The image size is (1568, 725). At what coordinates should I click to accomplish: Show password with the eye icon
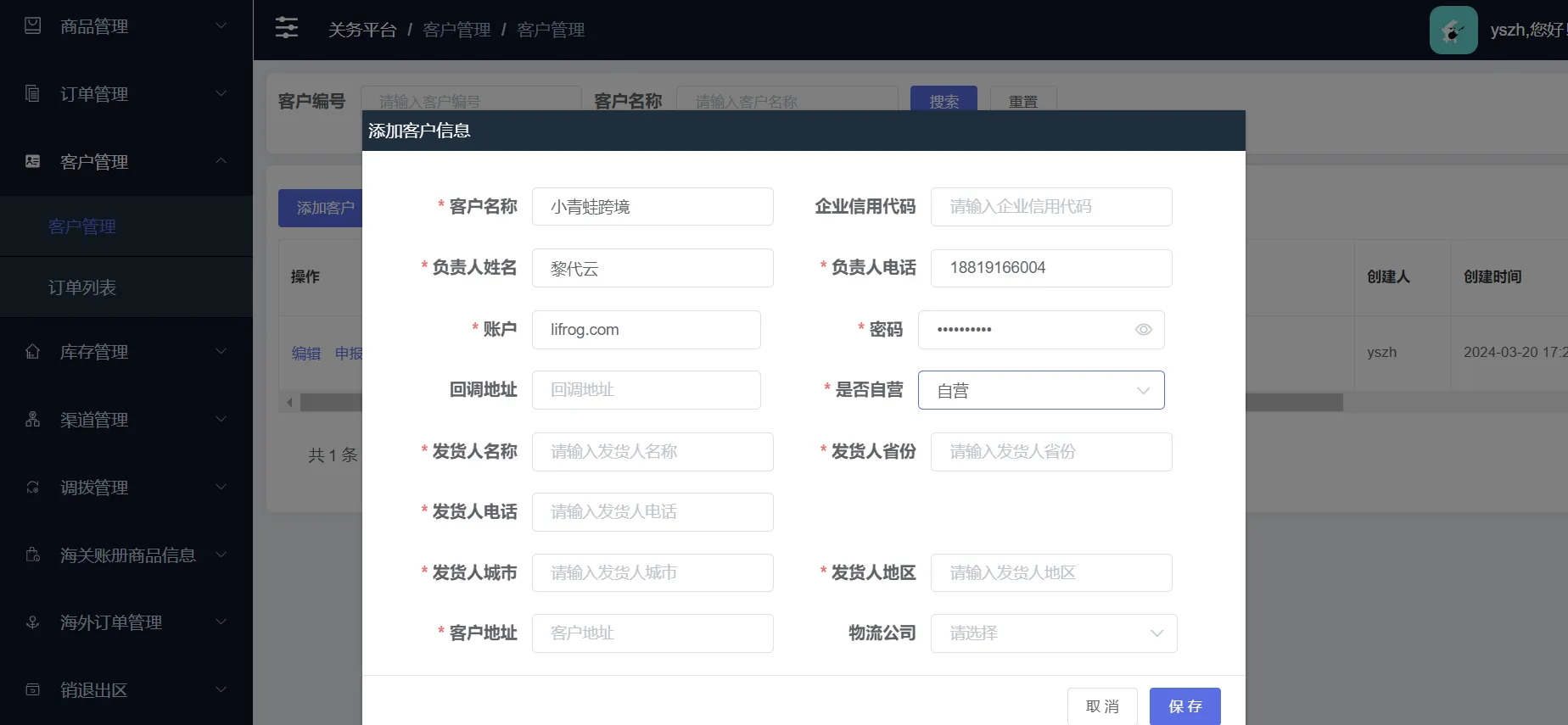1143,330
